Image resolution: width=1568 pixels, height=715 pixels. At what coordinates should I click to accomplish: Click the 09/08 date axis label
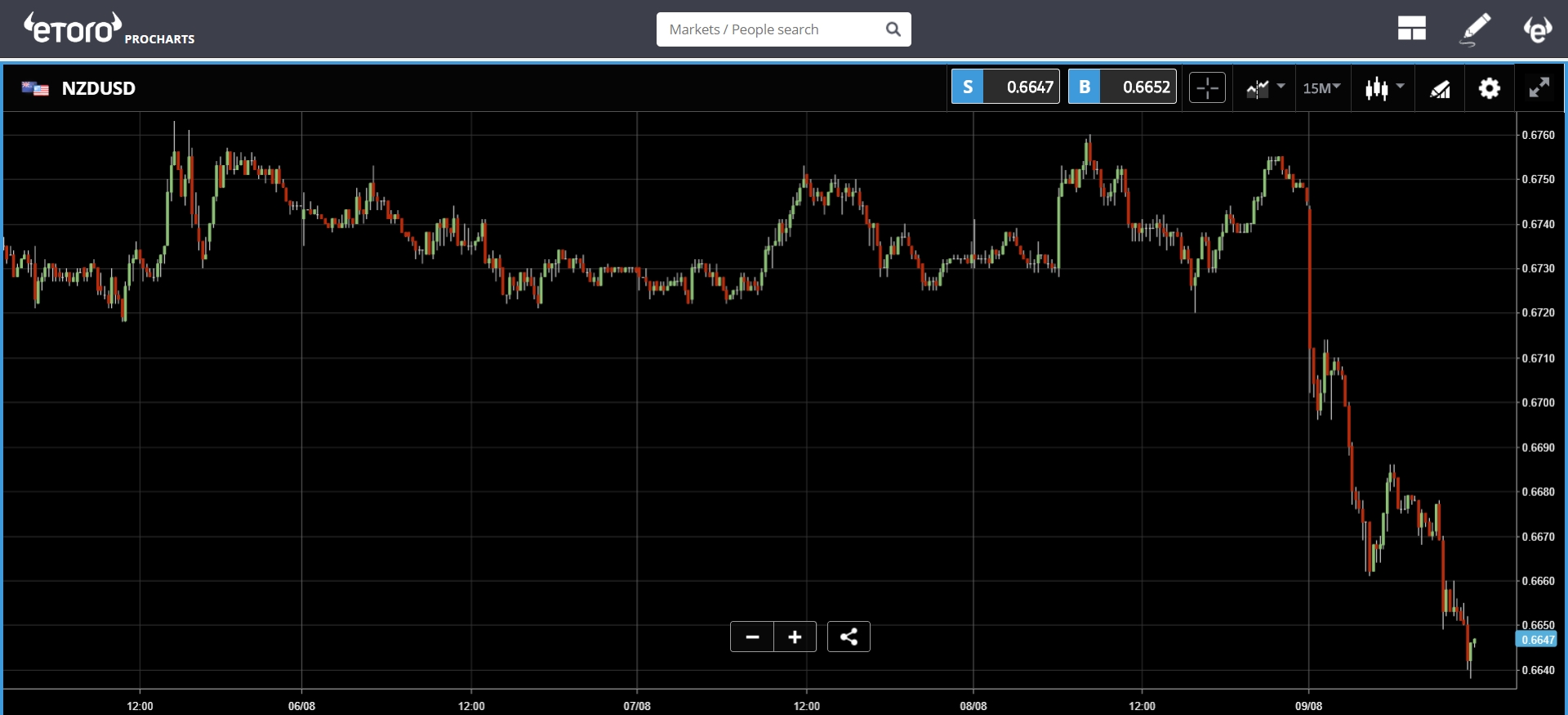[x=1308, y=706]
